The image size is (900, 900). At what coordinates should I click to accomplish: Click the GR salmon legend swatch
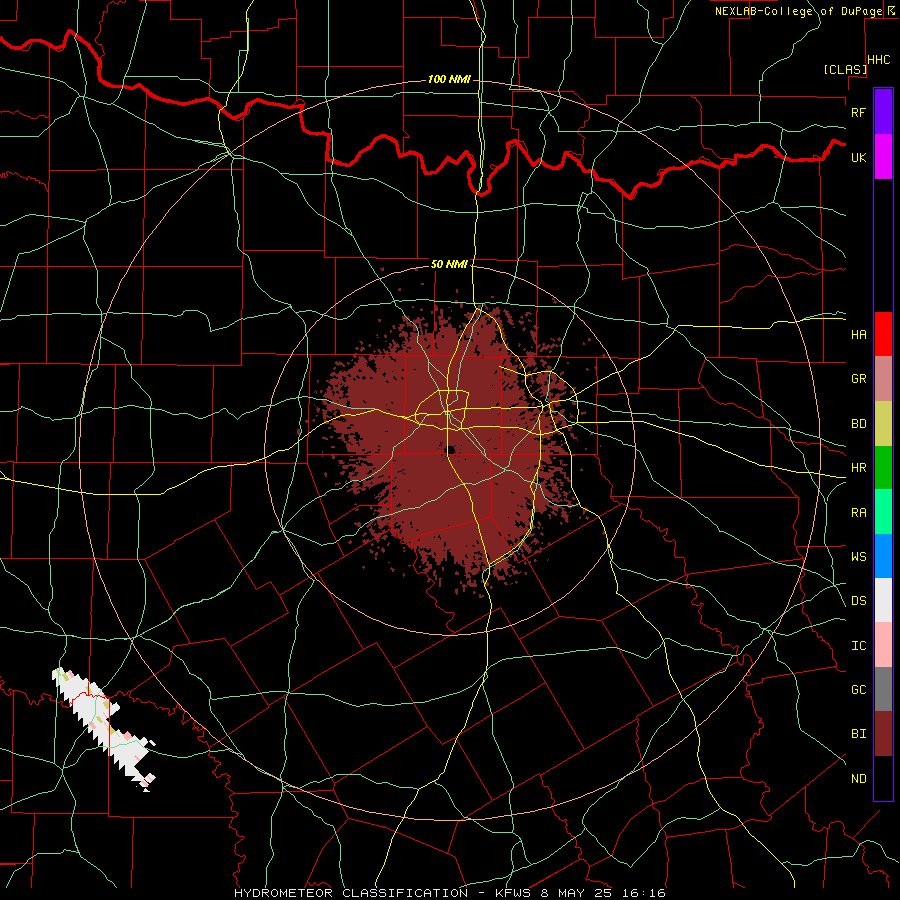(883, 379)
